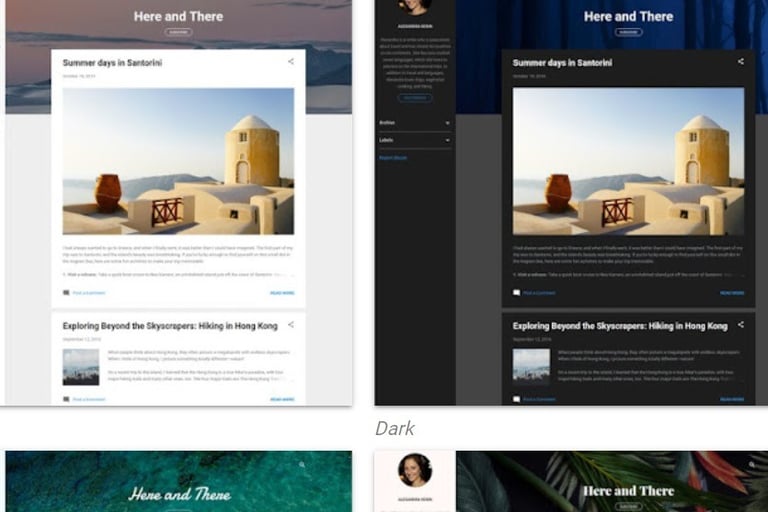Click comment icon under Santorini post, light theme
The height and width of the screenshot is (512, 768).
66,293
